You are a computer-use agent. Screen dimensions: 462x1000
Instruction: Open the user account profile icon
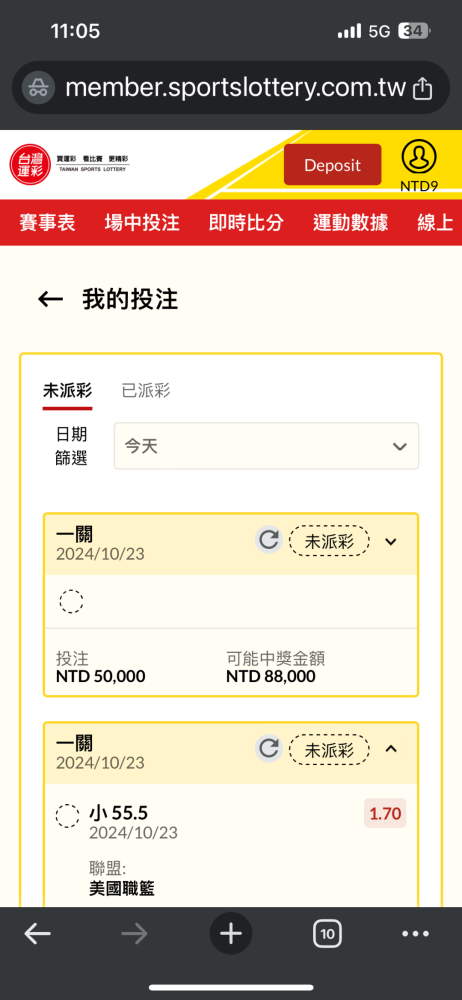(419, 157)
